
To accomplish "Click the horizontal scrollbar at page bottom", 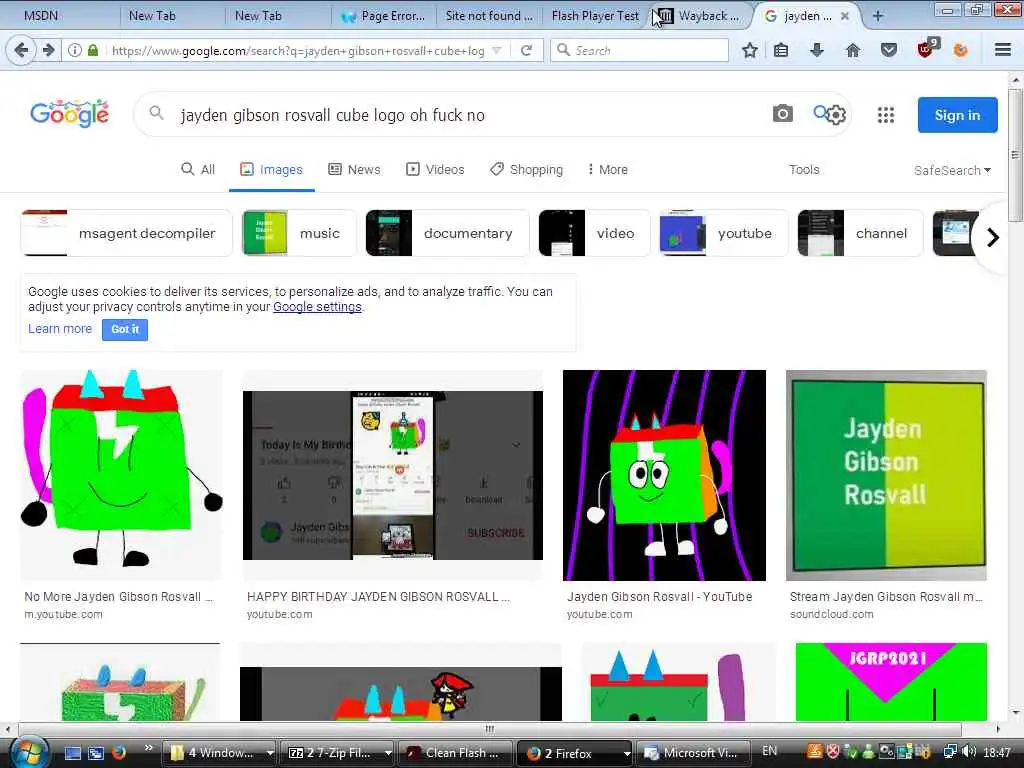I will tap(489, 729).
